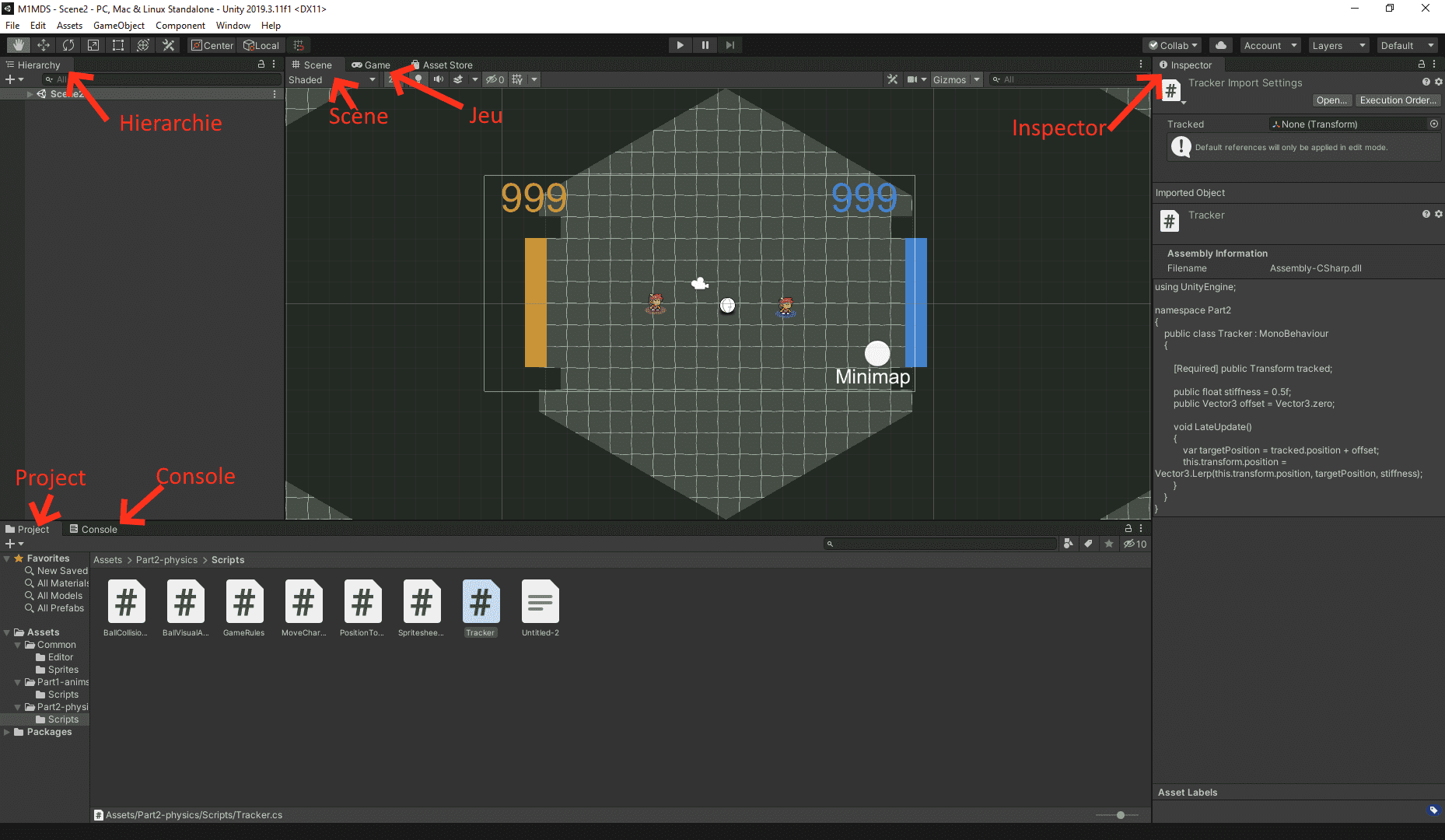Select the Hand tool in the toolbar
The height and width of the screenshot is (840, 1445).
point(19,45)
